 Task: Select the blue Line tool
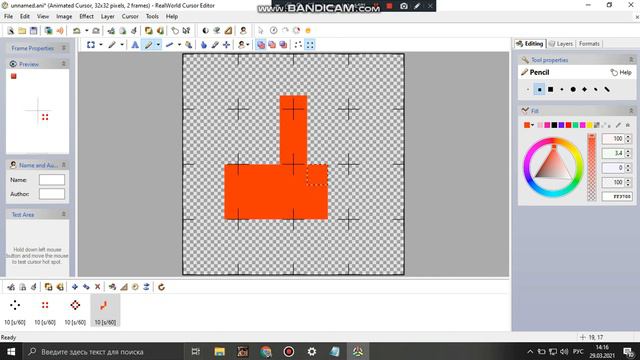click(x=169, y=45)
